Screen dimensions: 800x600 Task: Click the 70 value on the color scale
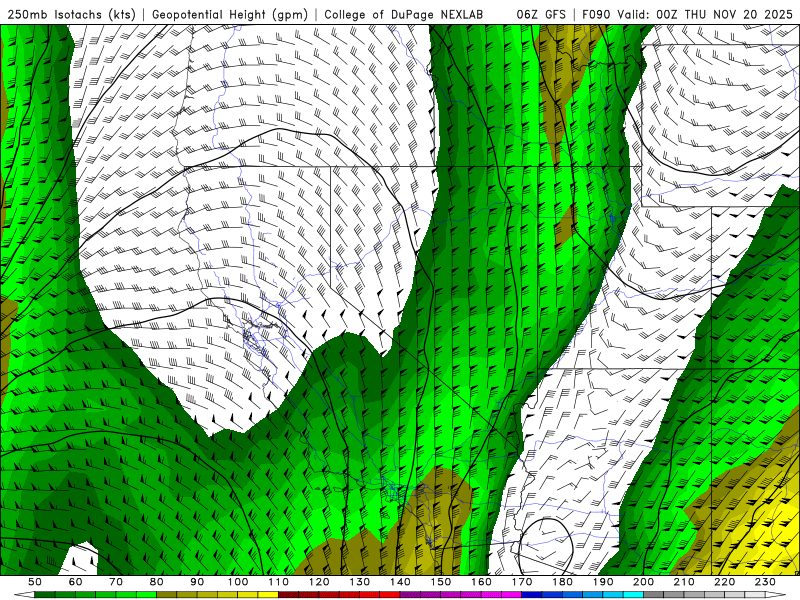click(x=116, y=582)
